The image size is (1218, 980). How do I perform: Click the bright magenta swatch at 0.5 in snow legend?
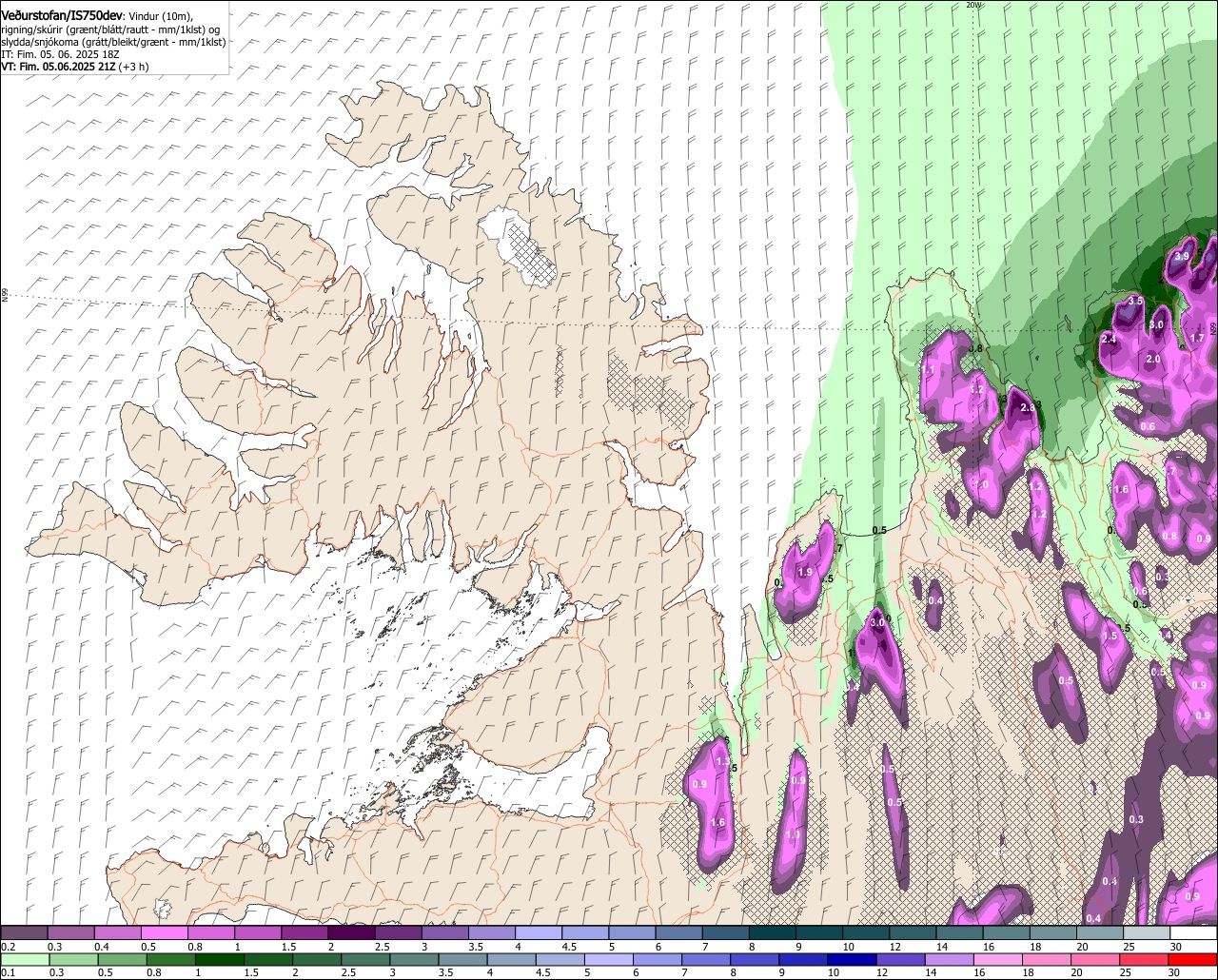pos(164,933)
